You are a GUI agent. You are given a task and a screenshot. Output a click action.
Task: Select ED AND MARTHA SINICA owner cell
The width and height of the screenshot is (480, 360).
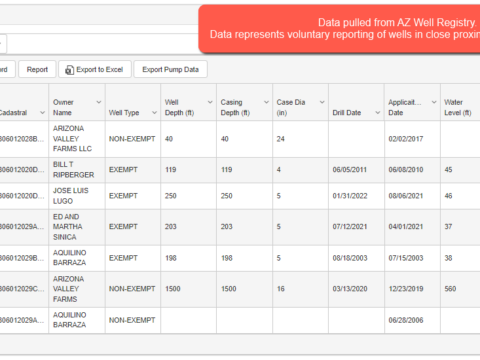pyautogui.click(x=77, y=227)
